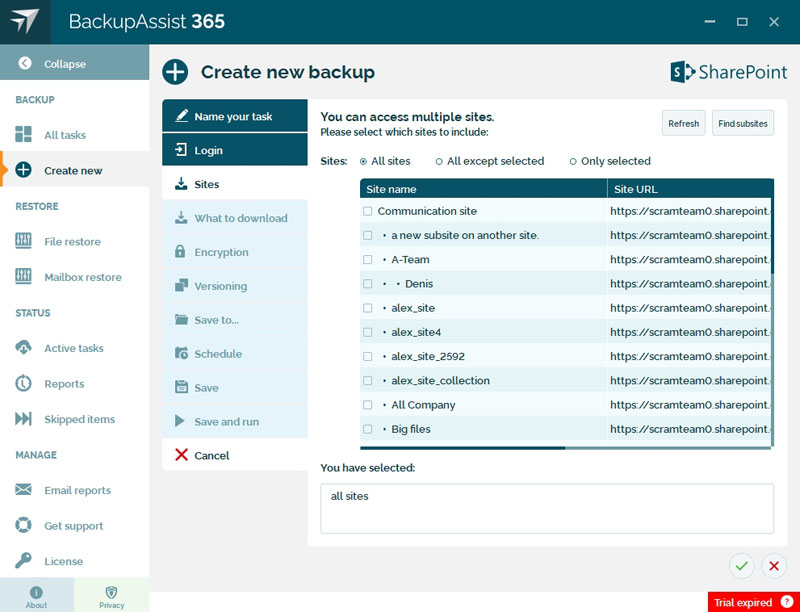
Task: Click the Sites step download icon
Action: pos(181,184)
